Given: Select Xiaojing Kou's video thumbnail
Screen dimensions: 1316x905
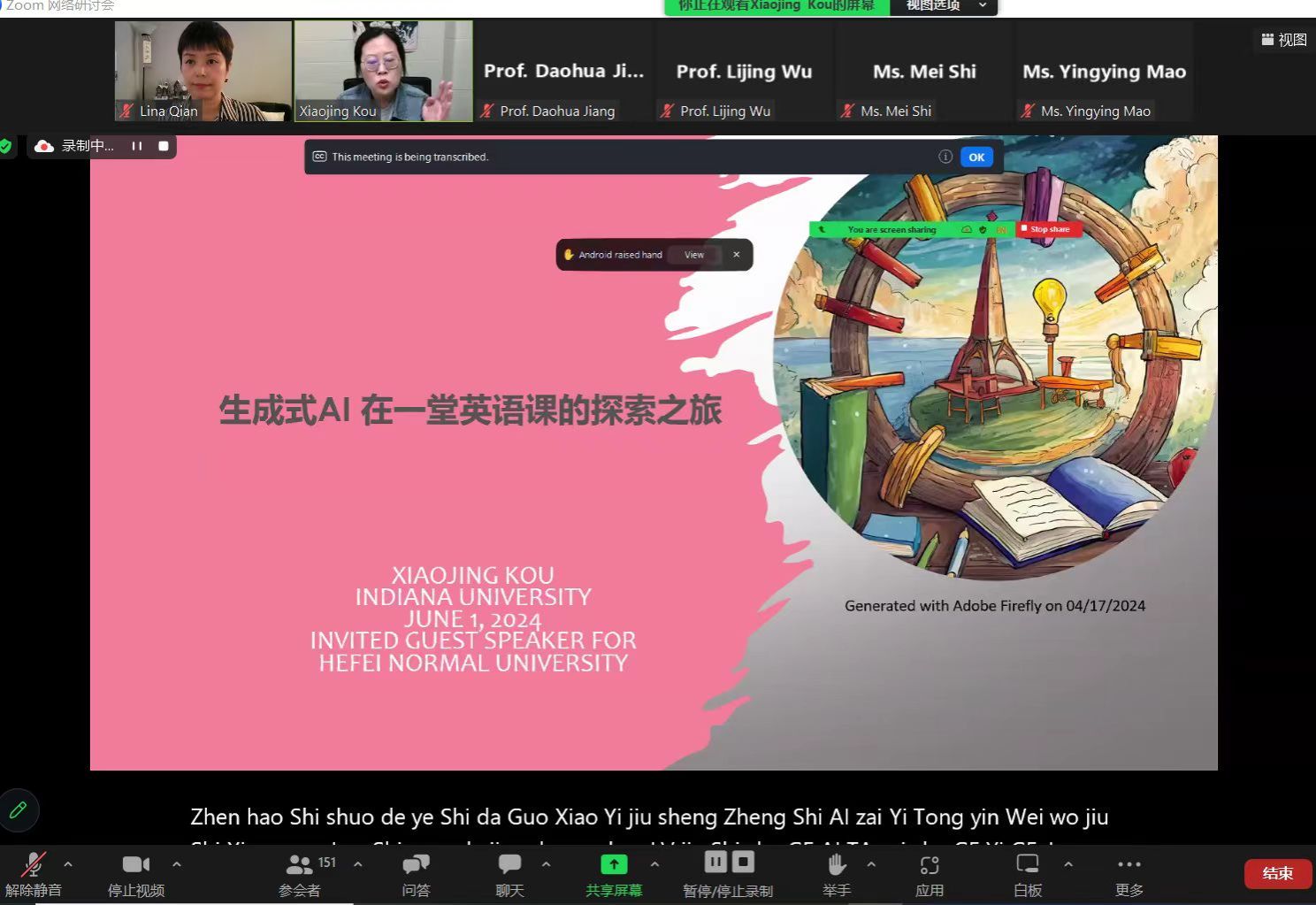Looking at the screenshot, I should pos(383,71).
